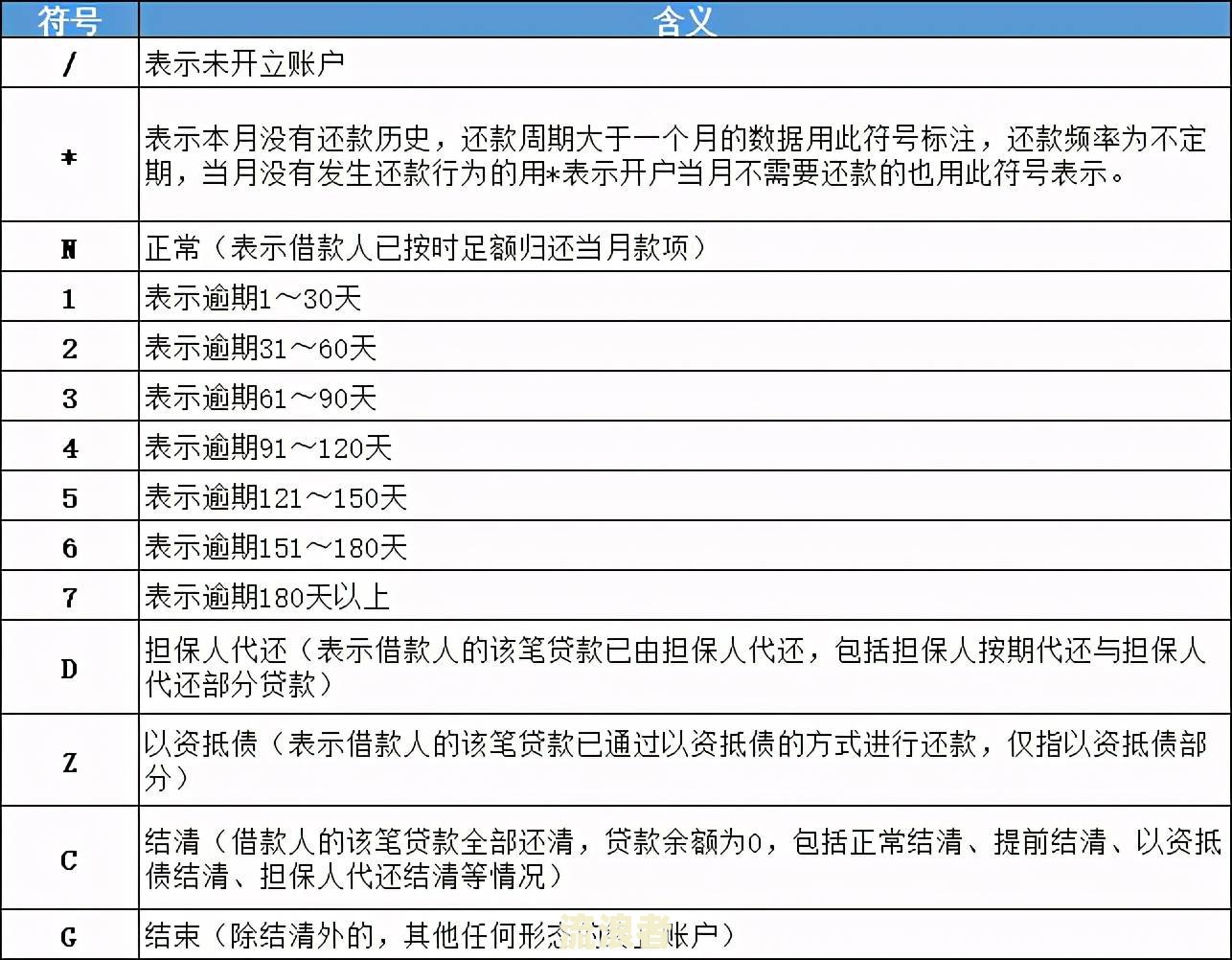
Task: Click the cell starting 以资抵债
Action: tap(685, 760)
